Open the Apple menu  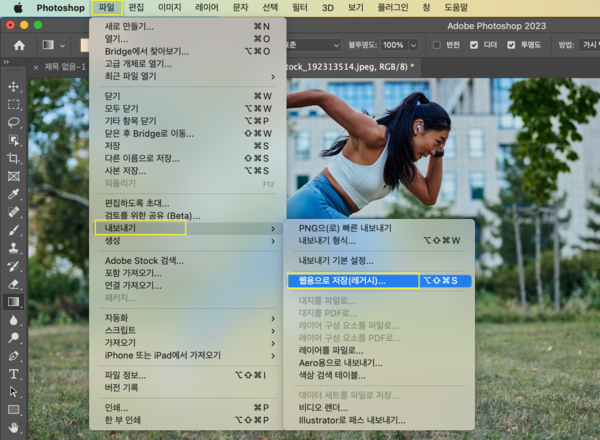(18, 8)
